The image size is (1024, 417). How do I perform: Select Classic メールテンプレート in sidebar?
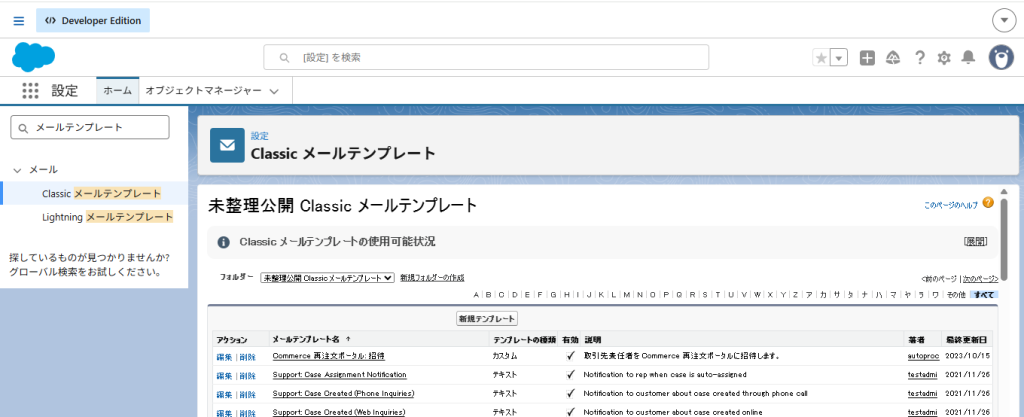101,193
